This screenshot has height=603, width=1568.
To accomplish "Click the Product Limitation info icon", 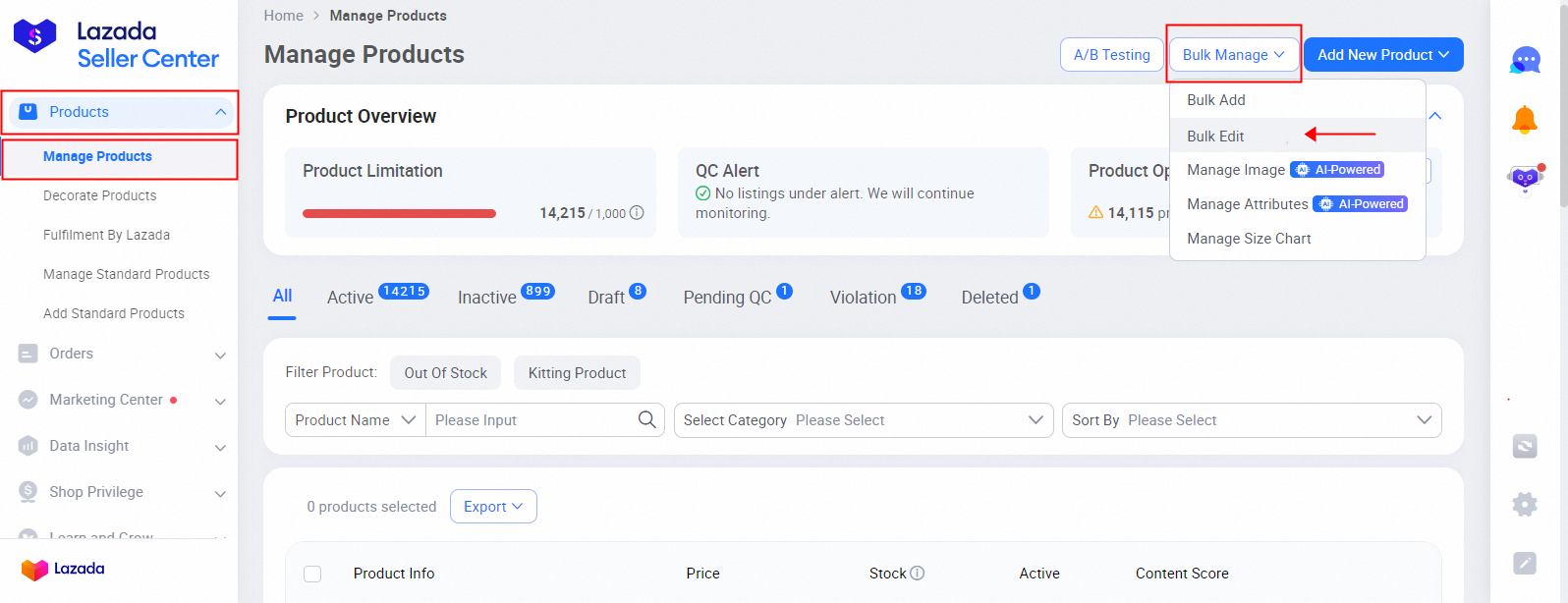I will [x=637, y=213].
